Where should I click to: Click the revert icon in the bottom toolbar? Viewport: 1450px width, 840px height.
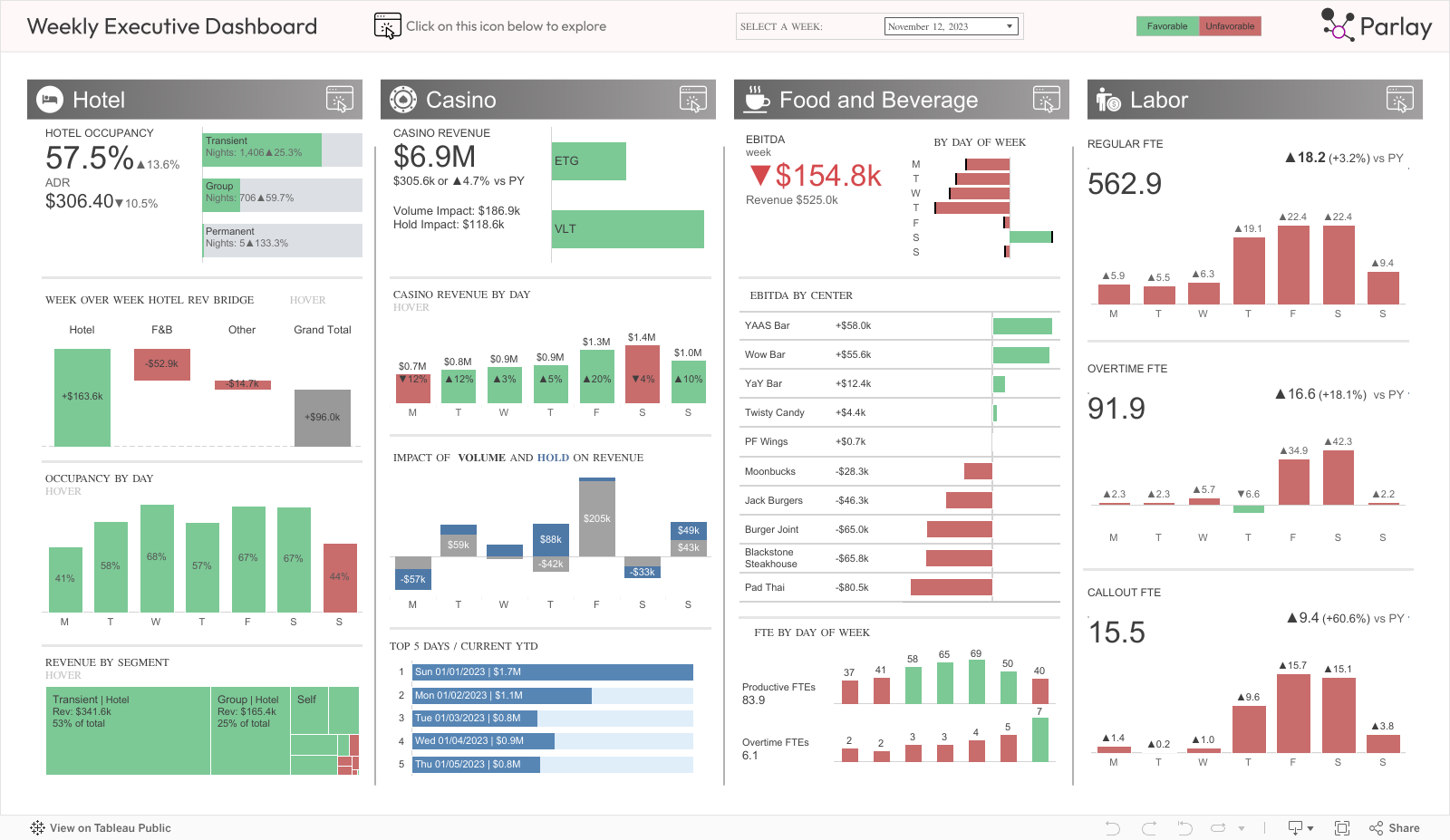point(1184,828)
